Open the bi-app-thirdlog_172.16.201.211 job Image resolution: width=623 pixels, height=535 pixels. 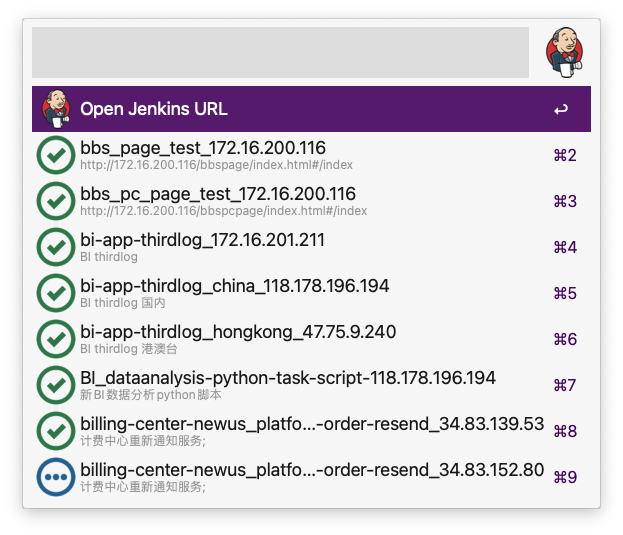point(311,247)
